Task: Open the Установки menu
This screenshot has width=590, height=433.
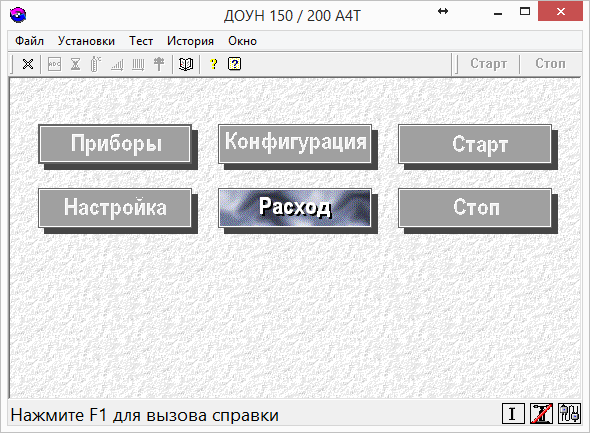Action: (86, 41)
